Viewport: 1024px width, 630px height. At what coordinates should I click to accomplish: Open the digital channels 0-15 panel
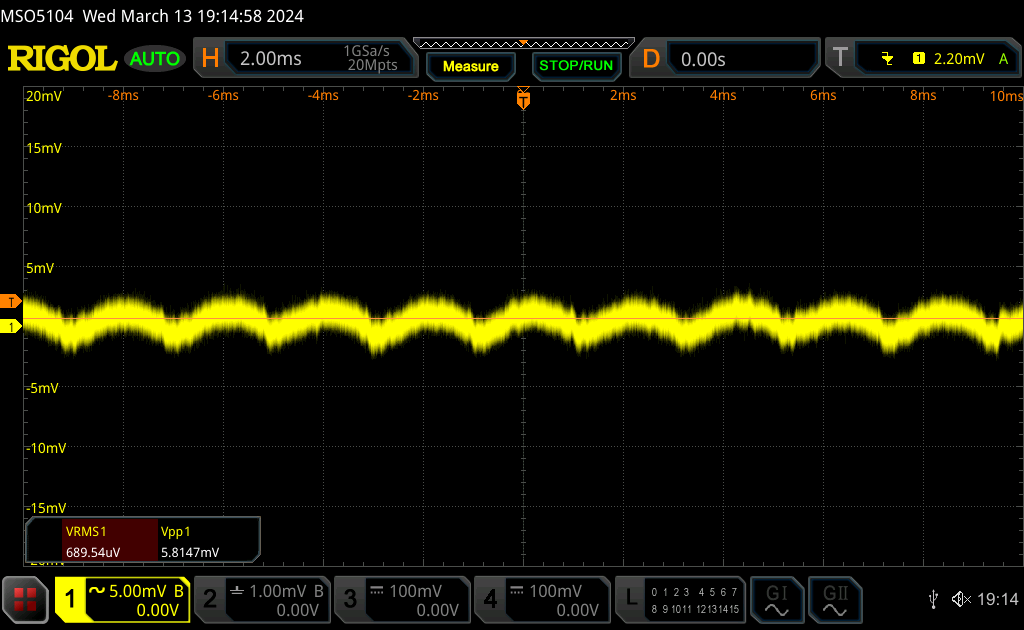tap(695, 600)
